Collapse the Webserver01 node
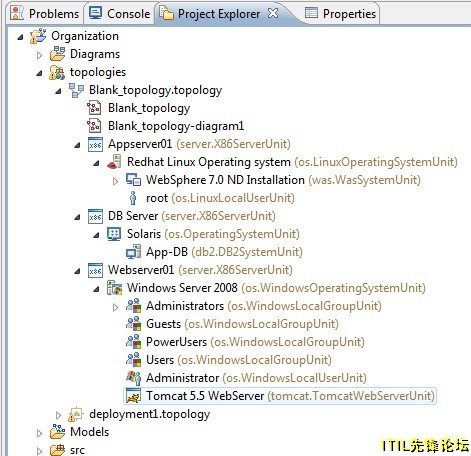This screenshot has height=456, width=471. (x=77, y=271)
